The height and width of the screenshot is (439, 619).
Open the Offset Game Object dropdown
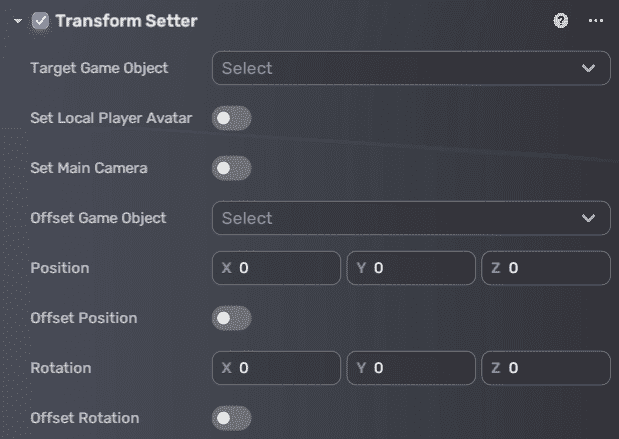pos(411,218)
